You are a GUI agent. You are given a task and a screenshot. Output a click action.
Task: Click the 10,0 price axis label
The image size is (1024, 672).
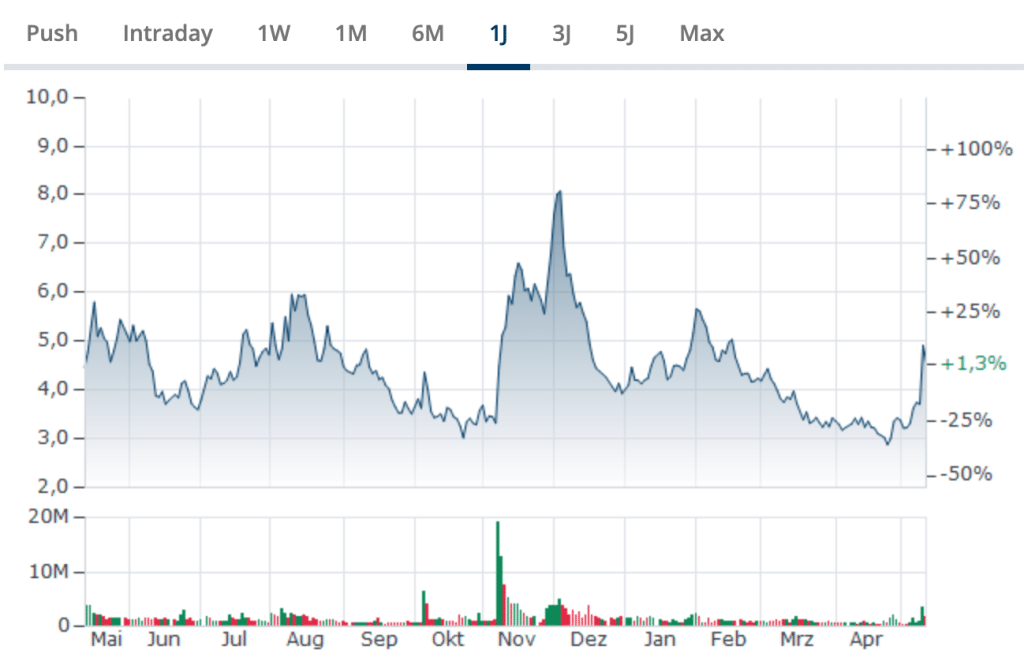click(47, 97)
